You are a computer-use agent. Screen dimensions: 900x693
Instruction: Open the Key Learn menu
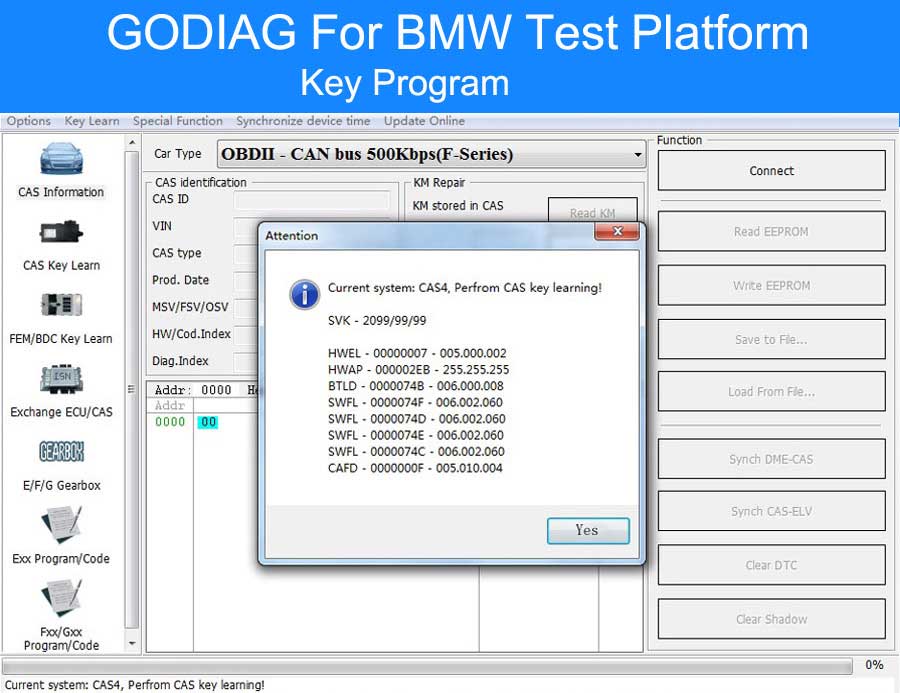point(91,120)
